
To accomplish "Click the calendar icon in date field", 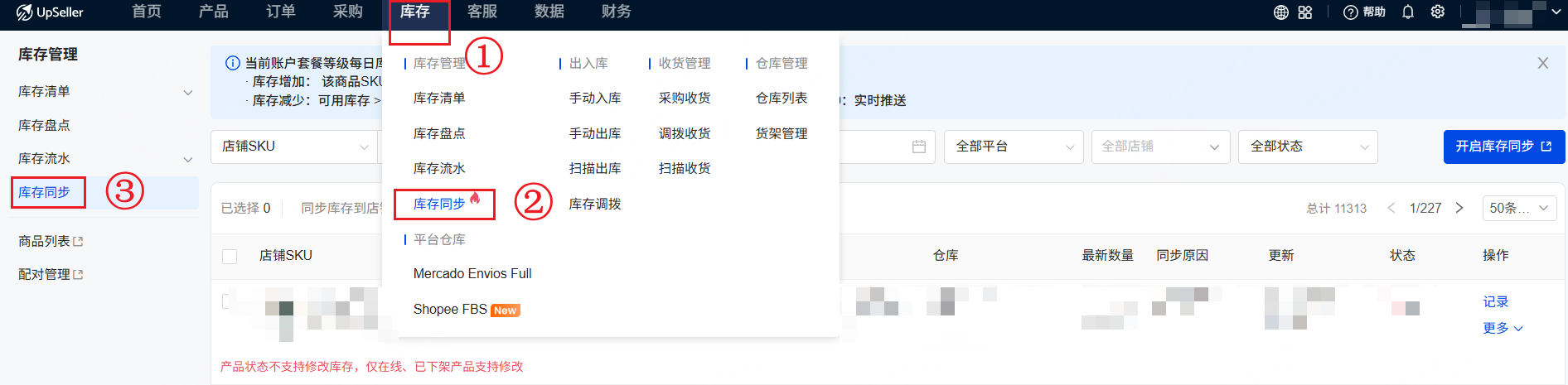I will pyautogui.click(x=918, y=147).
